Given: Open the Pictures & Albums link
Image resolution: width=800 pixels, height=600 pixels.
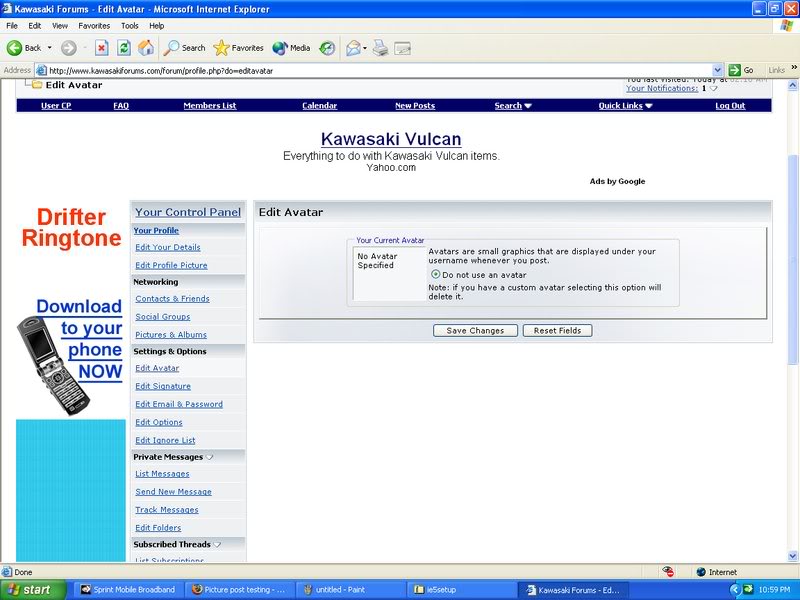Looking at the screenshot, I should click(x=171, y=335).
